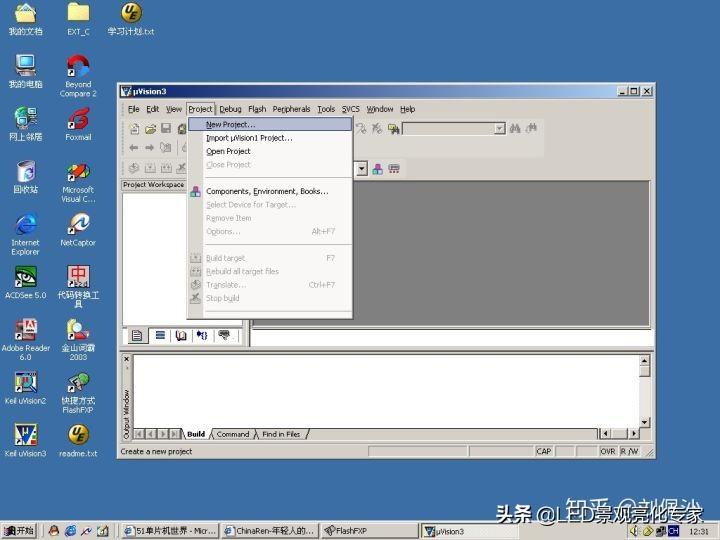The width and height of the screenshot is (720, 540).
Task: Open the Tools menu
Action: point(326,109)
